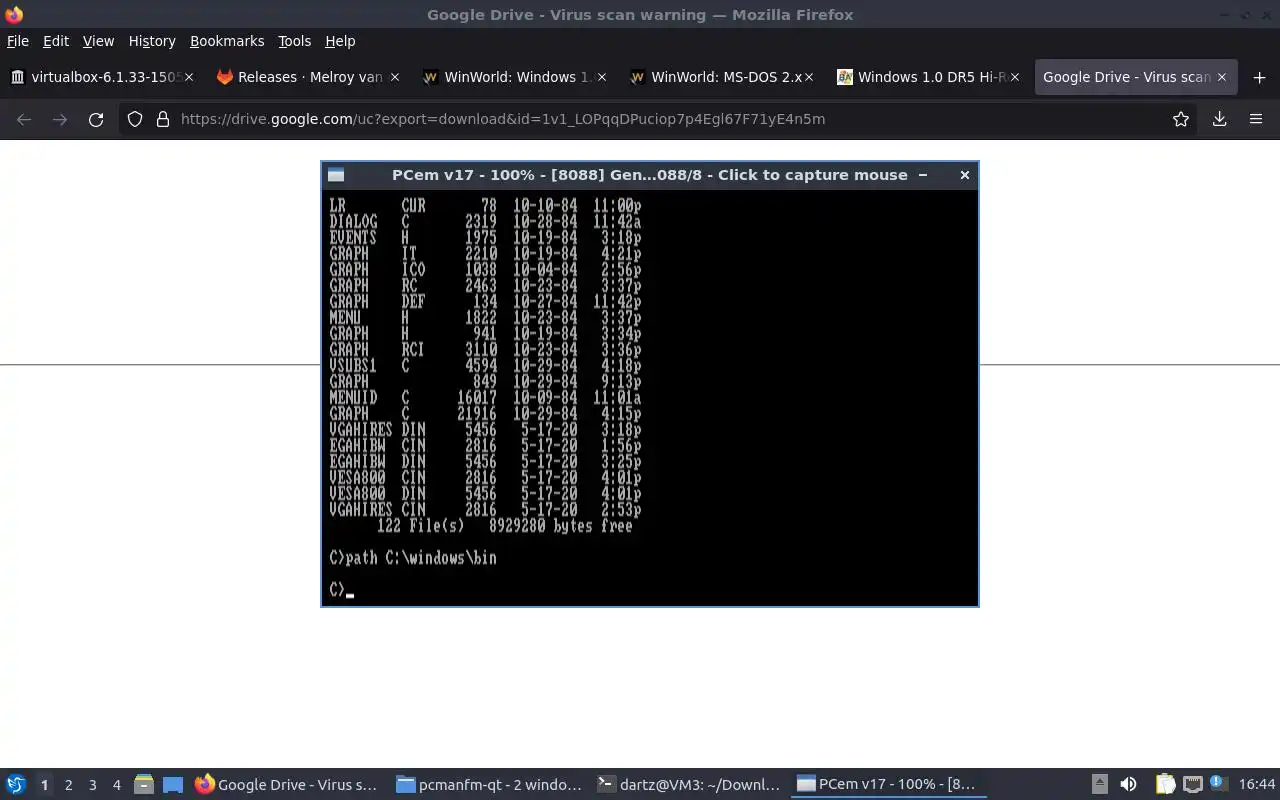Click the drive.google.com URL address bar

click(x=660, y=119)
